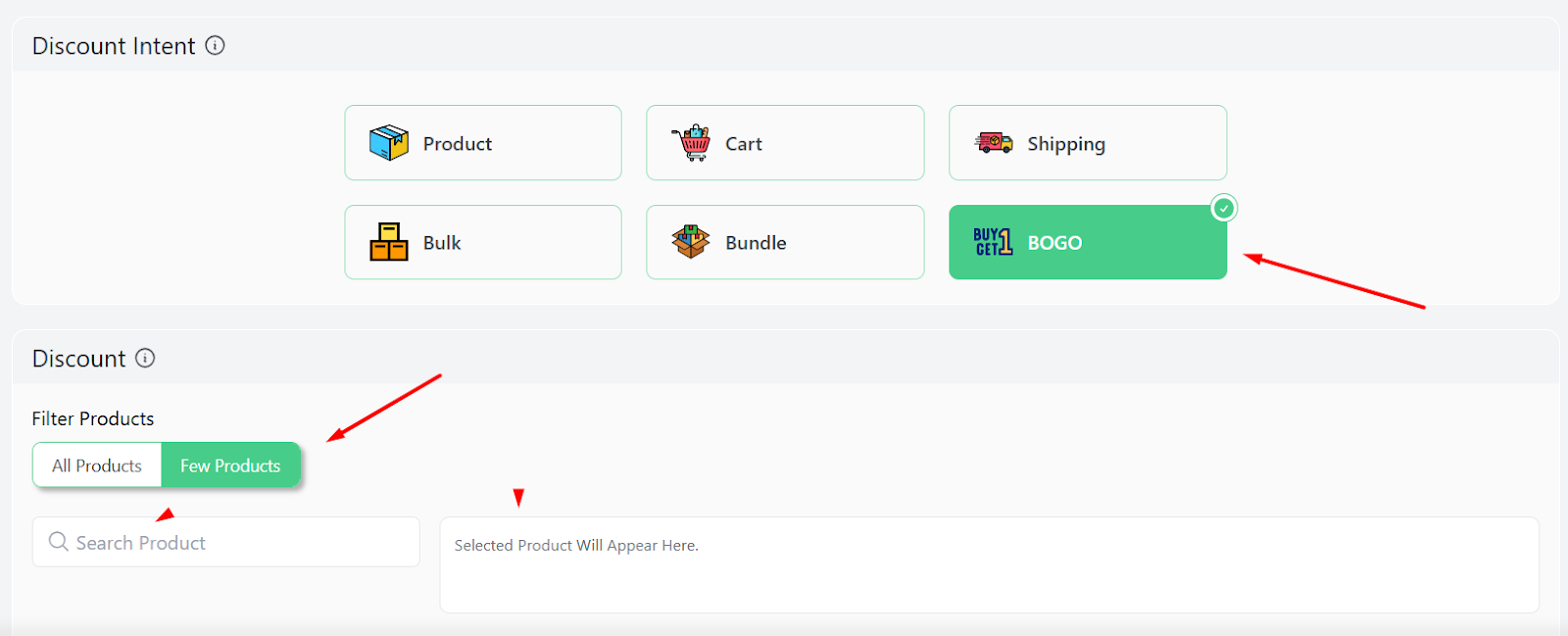Screen dimensions: 1568x636
Task: Click the BOGO selected checkmark badge
Action: click(1224, 208)
